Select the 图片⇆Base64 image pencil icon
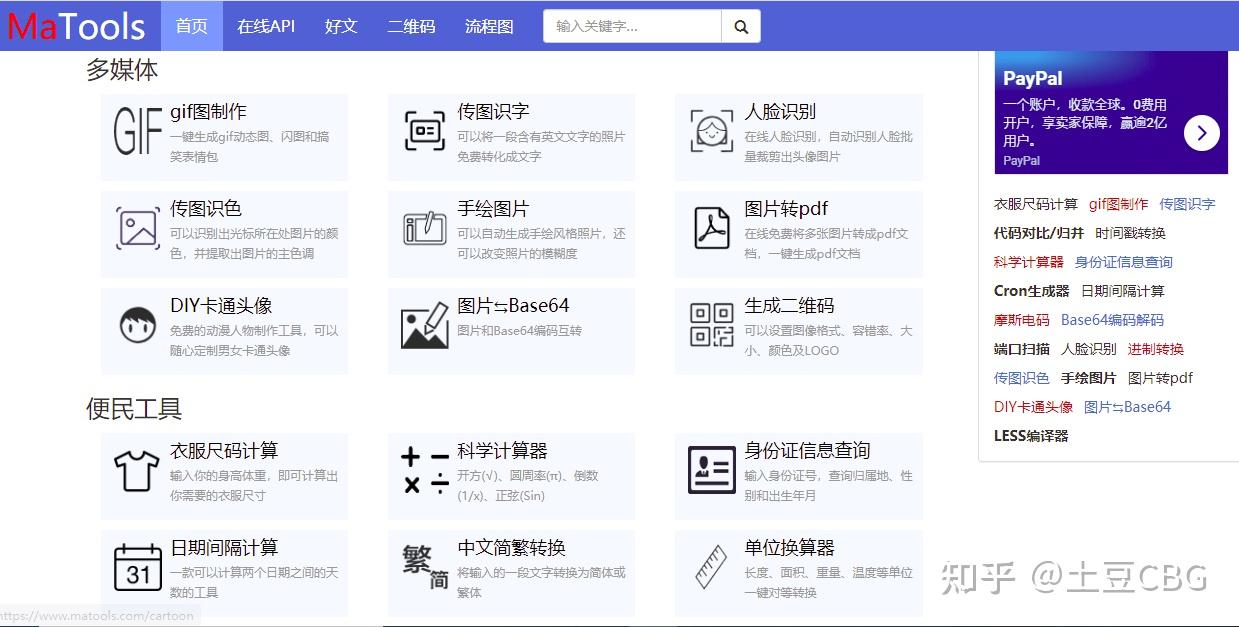Viewport: 1239px width, 627px height. 425,325
